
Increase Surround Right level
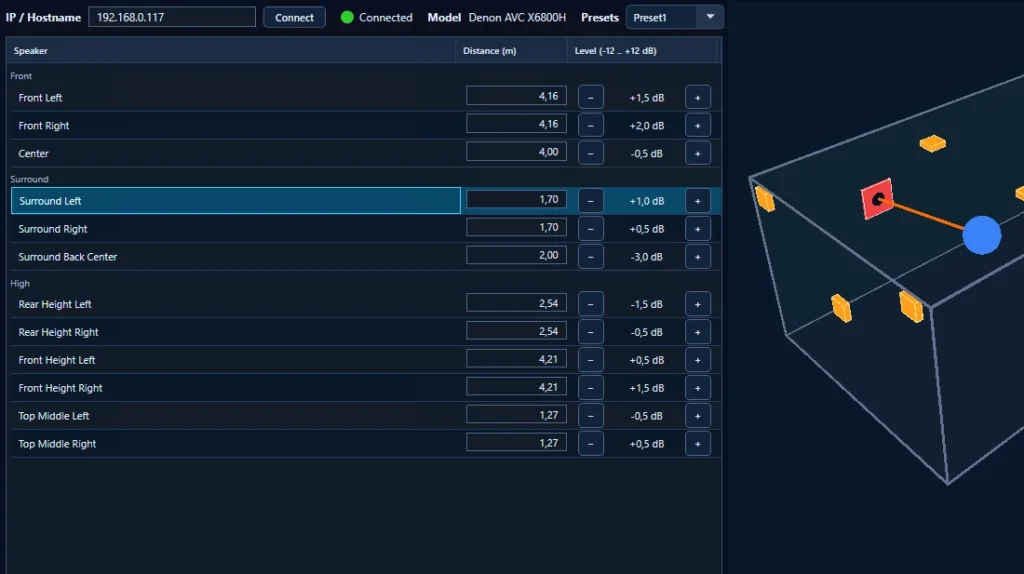[697, 229]
